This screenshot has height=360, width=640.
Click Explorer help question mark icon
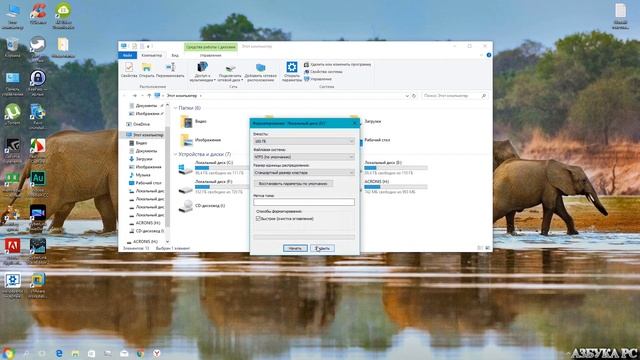(489, 55)
